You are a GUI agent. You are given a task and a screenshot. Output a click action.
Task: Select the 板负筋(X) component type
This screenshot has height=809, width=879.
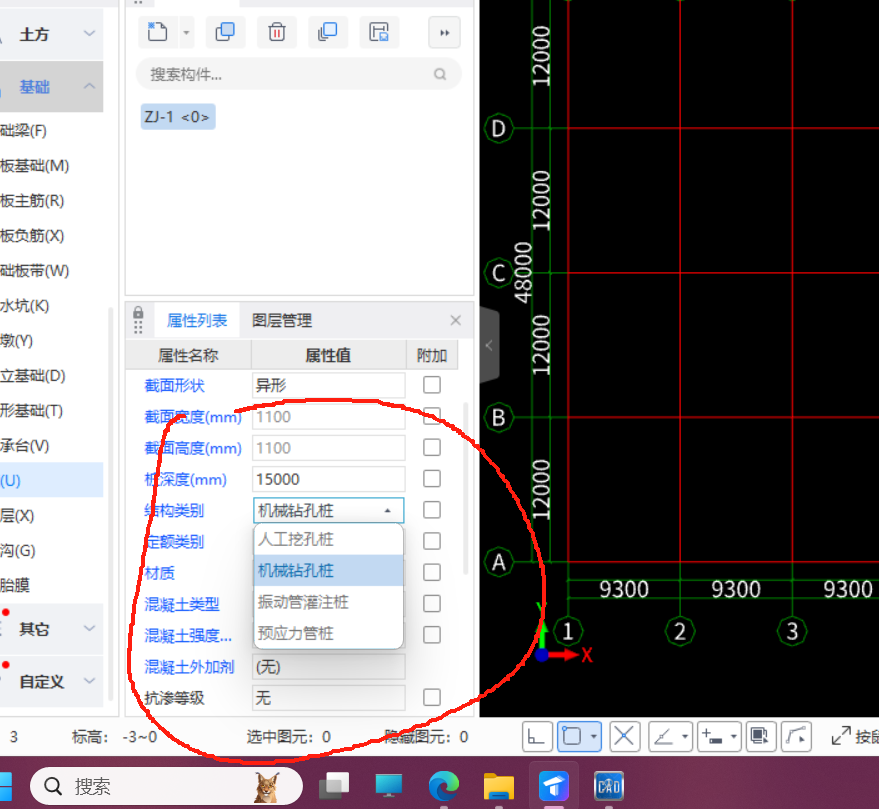tap(33, 235)
